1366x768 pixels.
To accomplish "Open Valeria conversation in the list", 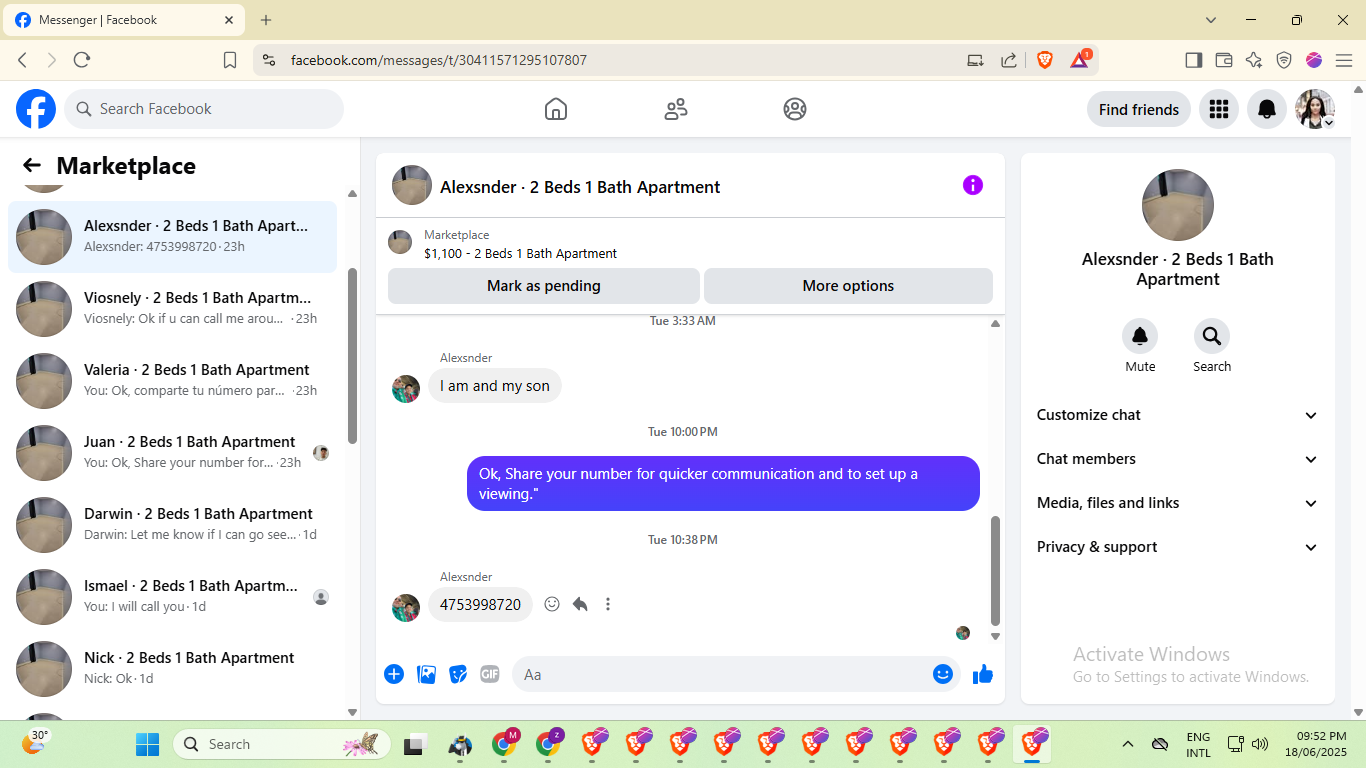I will pos(173,381).
